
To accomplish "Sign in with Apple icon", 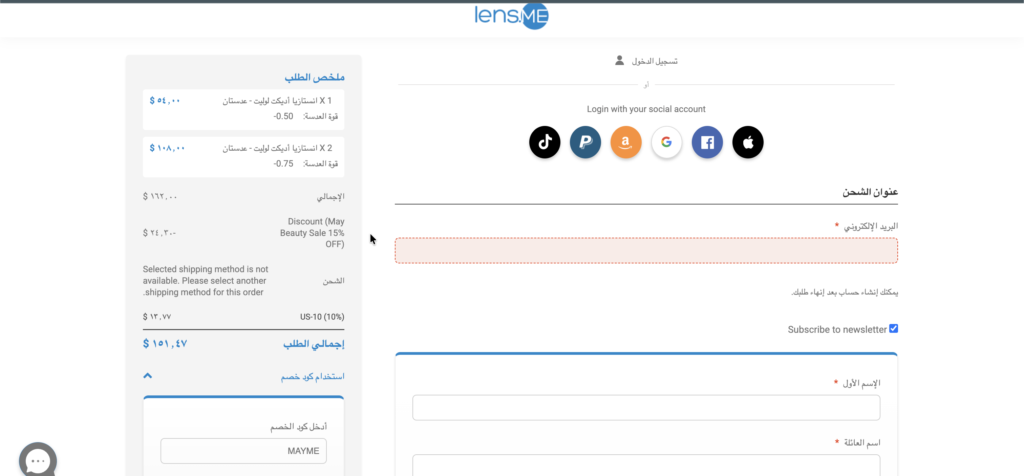I will coord(748,142).
